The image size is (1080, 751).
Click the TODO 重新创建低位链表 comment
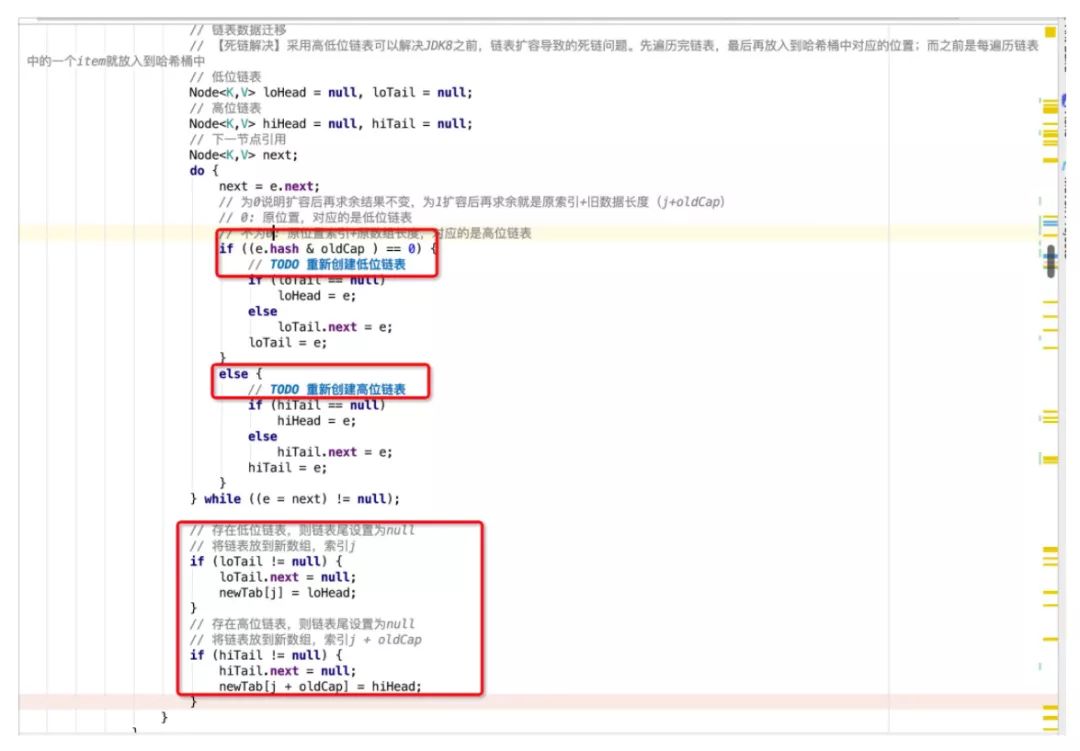coord(326,265)
